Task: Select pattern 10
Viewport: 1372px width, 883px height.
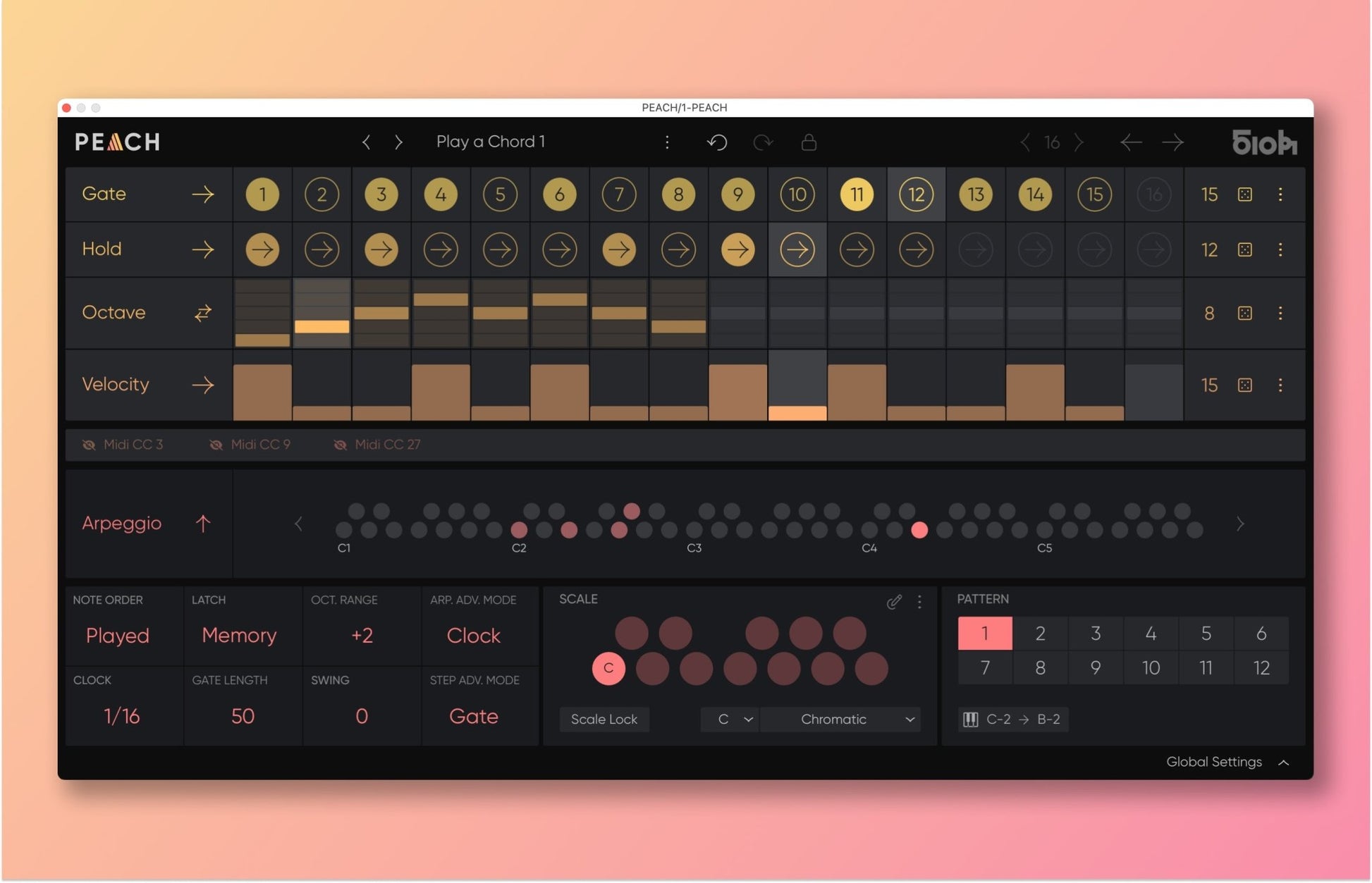Action: (1151, 667)
